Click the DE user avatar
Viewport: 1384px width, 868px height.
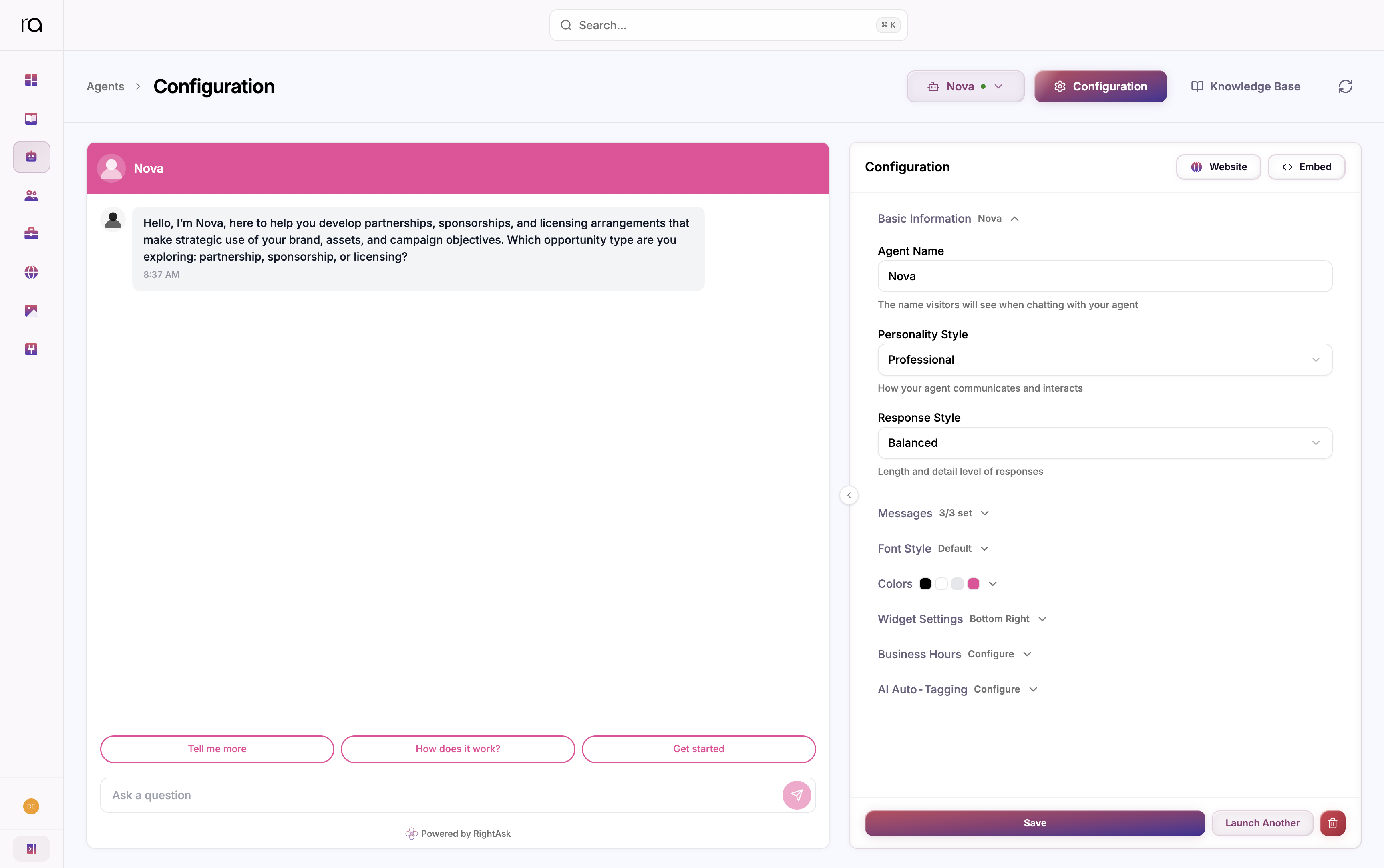[x=31, y=806]
